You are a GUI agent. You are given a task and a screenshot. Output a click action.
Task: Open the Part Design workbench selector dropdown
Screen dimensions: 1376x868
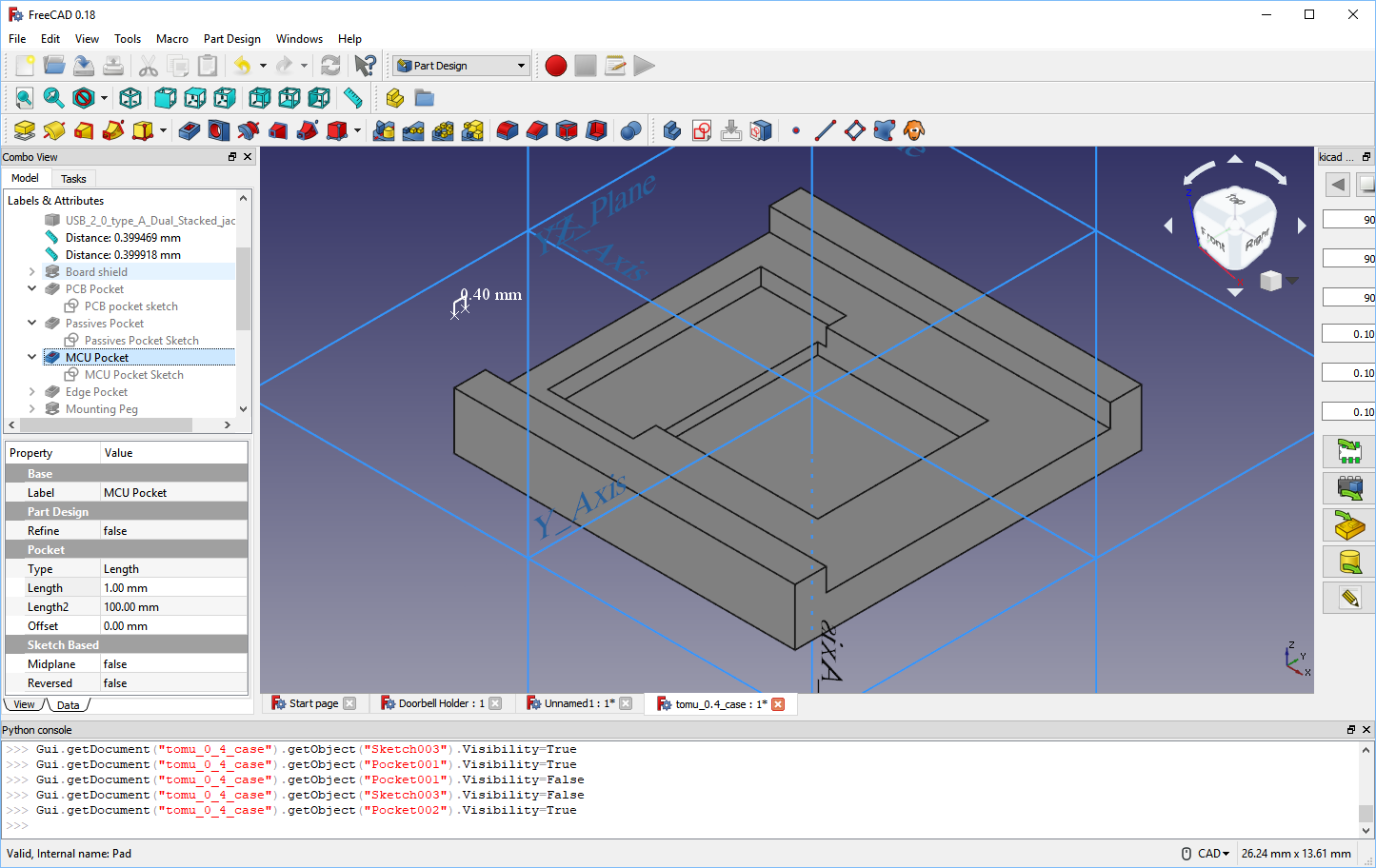[521, 65]
